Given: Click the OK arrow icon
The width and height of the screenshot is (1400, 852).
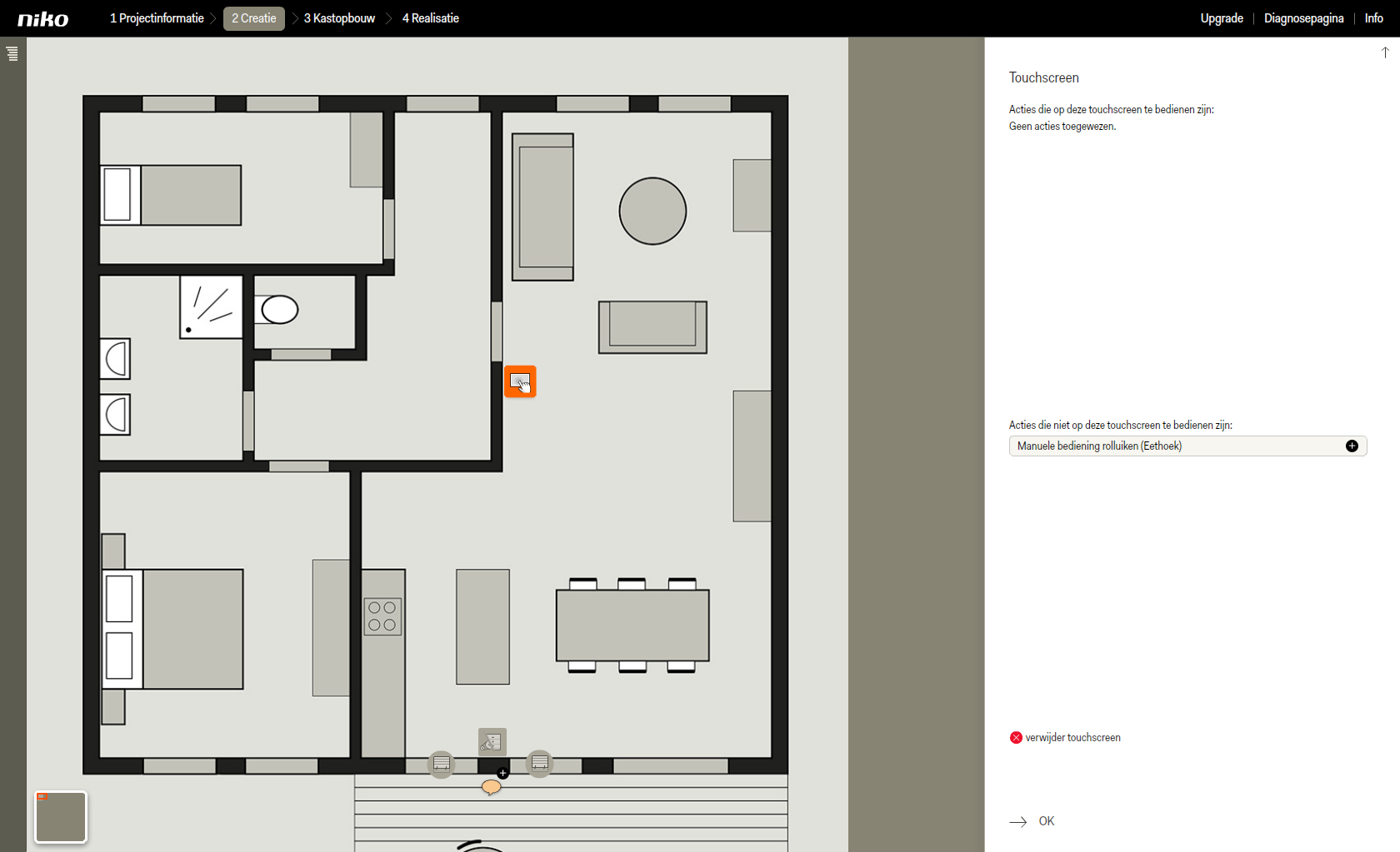Looking at the screenshot, I should [1017, 822].
